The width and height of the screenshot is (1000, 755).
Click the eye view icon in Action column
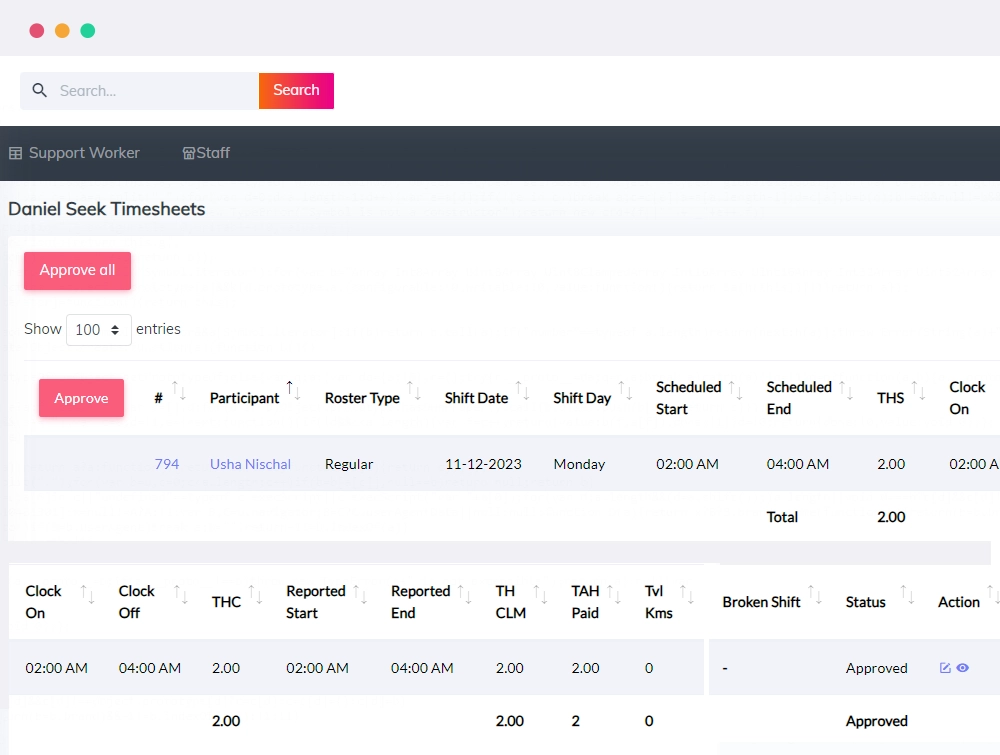pos(963,668)
